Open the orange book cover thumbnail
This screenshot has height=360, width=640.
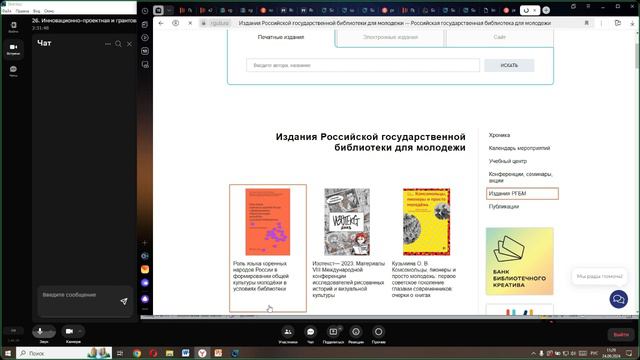pyautogui.click(x=268, y=222)
